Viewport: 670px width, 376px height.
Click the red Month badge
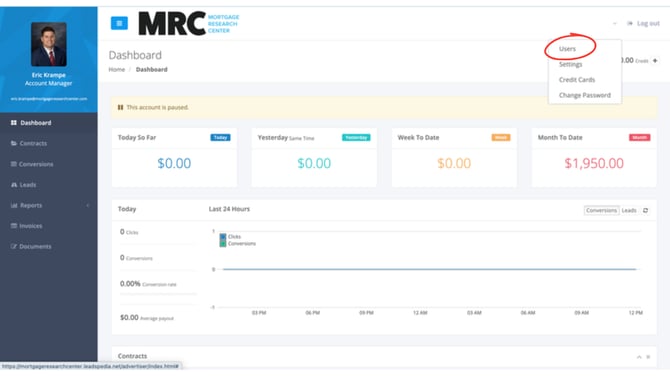pos(640,137)
